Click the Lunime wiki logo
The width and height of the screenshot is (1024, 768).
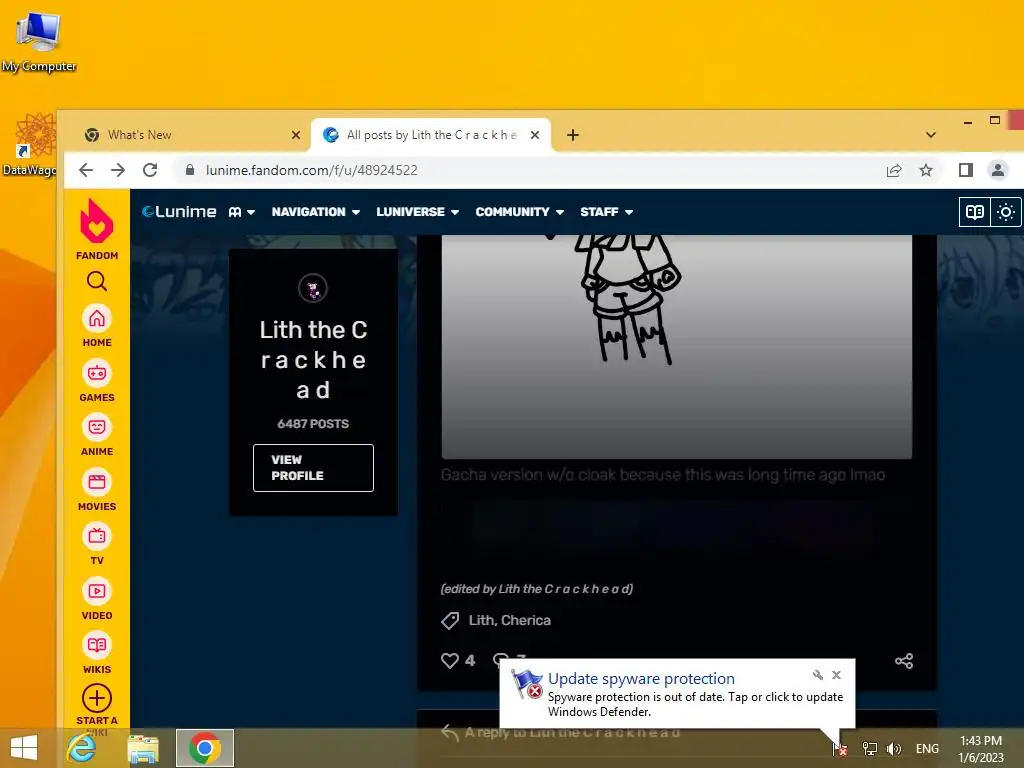click(x=180, y=212)
